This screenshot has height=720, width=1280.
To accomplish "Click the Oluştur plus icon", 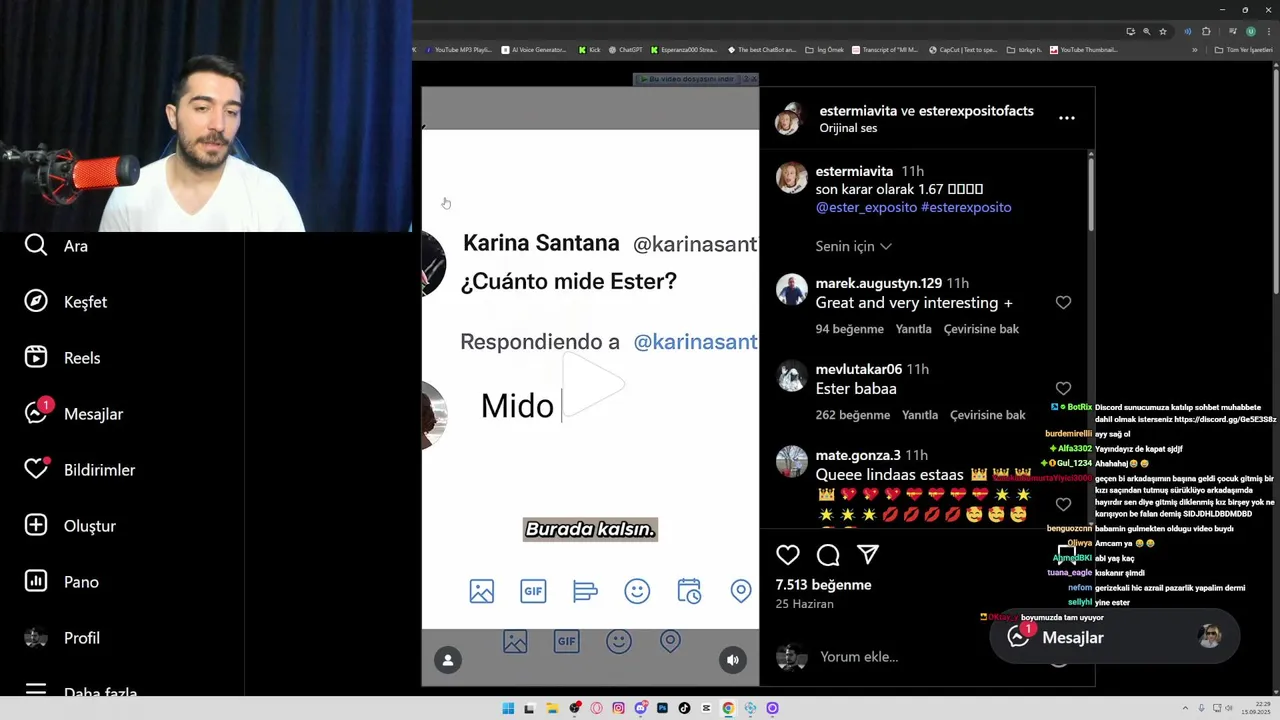I will pos(36,525).
